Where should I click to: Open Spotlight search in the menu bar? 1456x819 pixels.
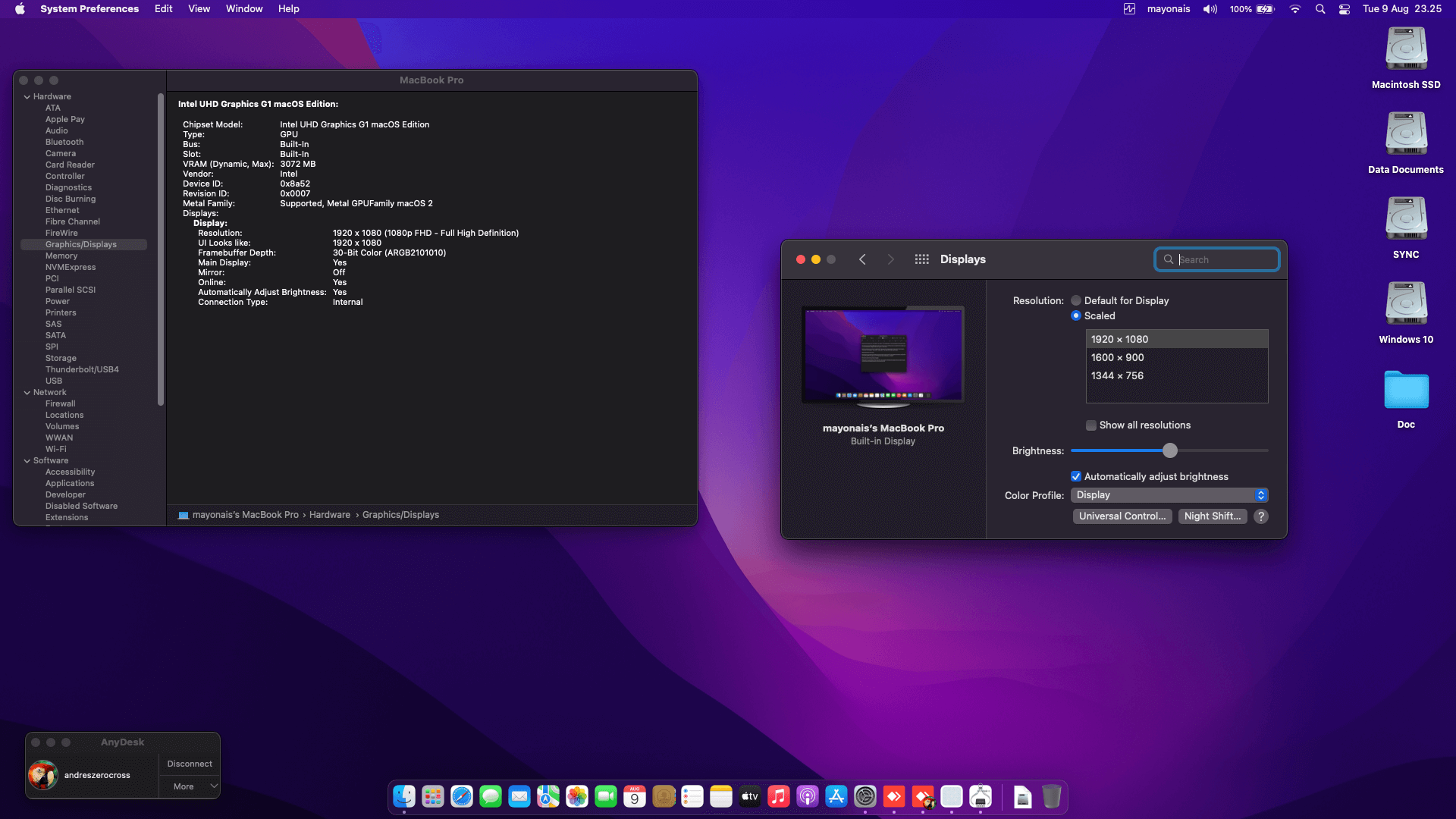(x=1320, y=9)
